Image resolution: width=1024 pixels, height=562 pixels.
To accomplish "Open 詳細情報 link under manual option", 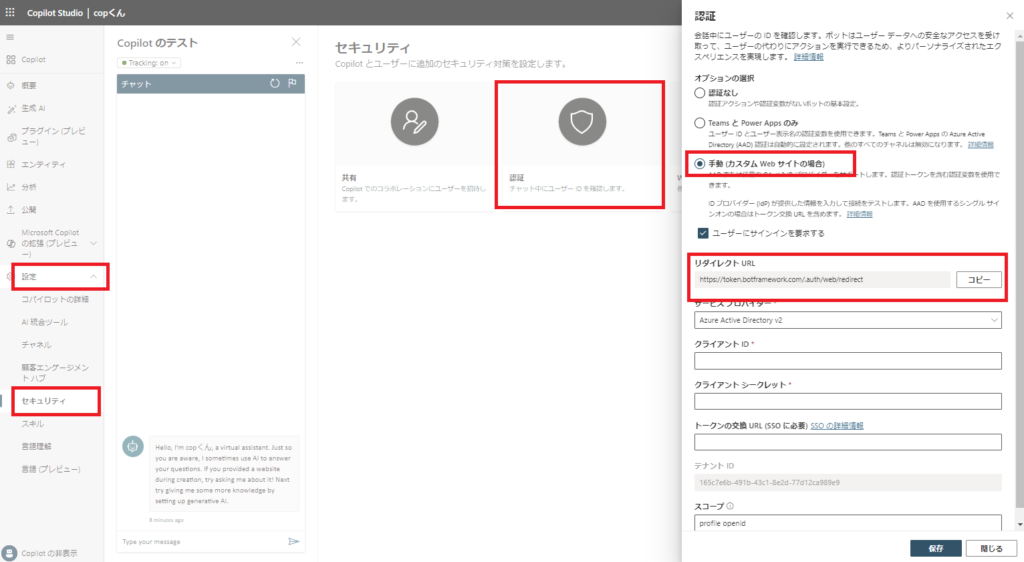I will tap(859, 214).
